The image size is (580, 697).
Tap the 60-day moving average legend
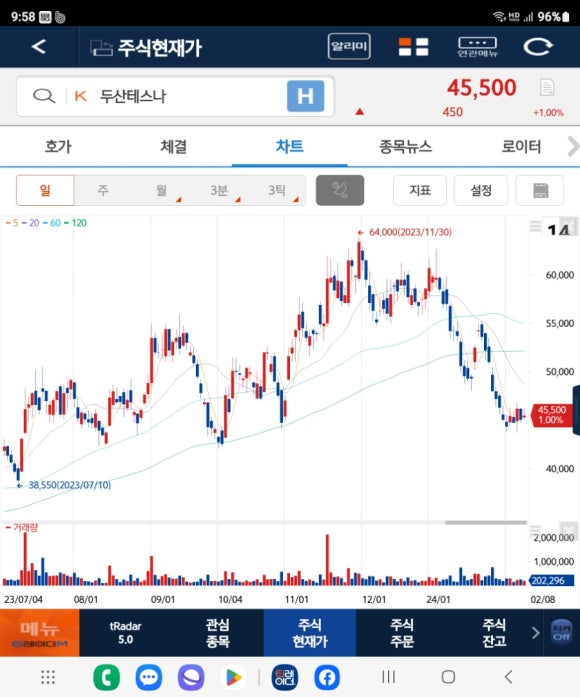click(52, 223)
